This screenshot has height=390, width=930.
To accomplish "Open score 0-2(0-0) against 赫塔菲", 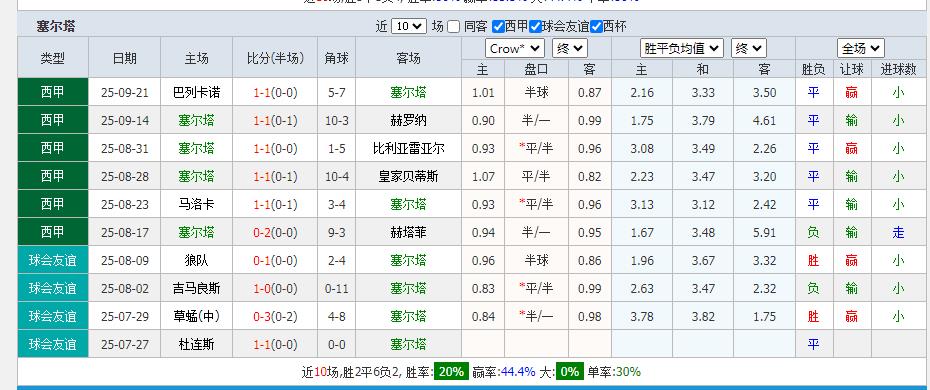I will click(x=275, y=232).
